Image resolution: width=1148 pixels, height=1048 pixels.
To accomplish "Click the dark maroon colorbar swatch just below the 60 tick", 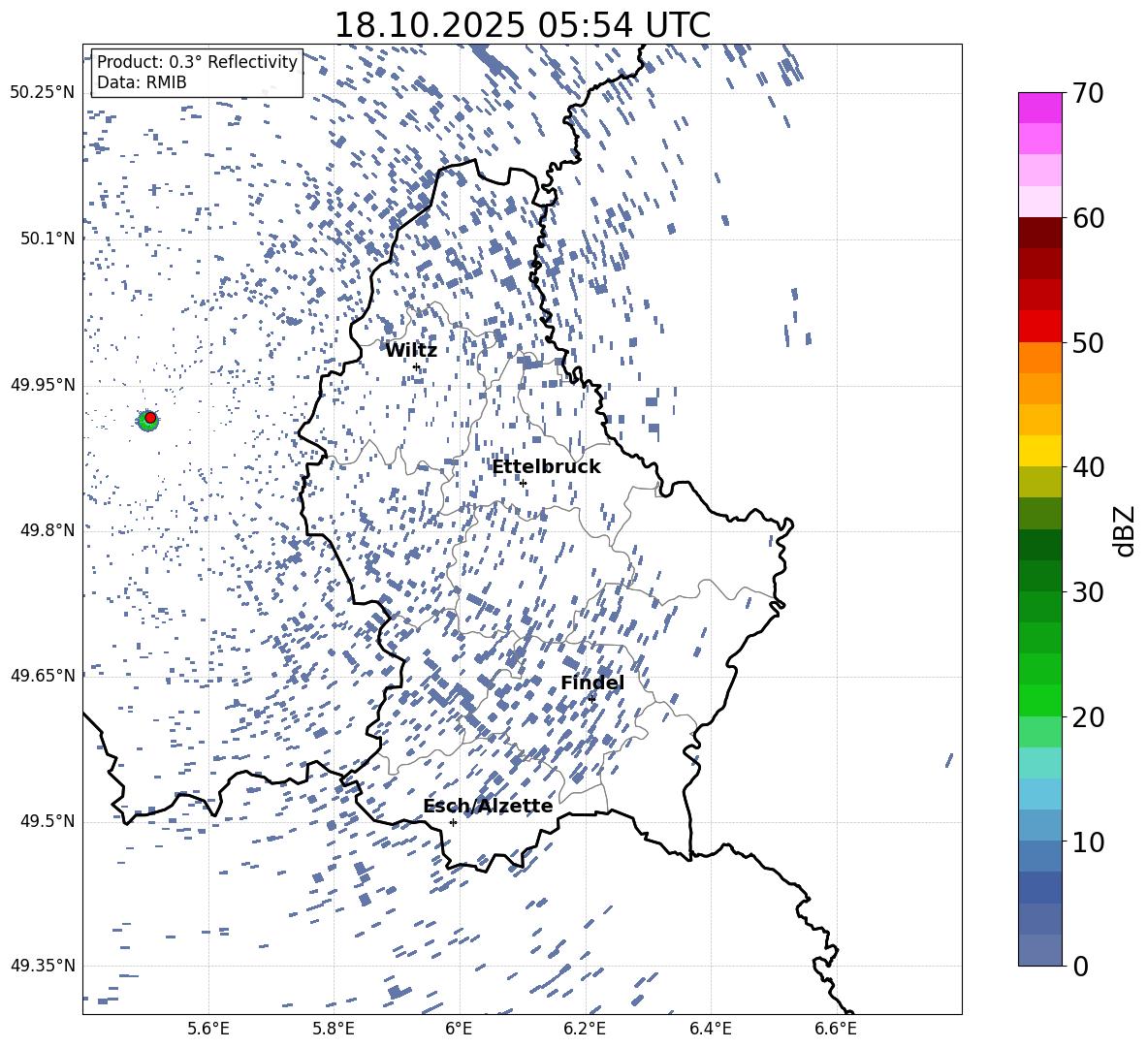I will coord(1040,233).
